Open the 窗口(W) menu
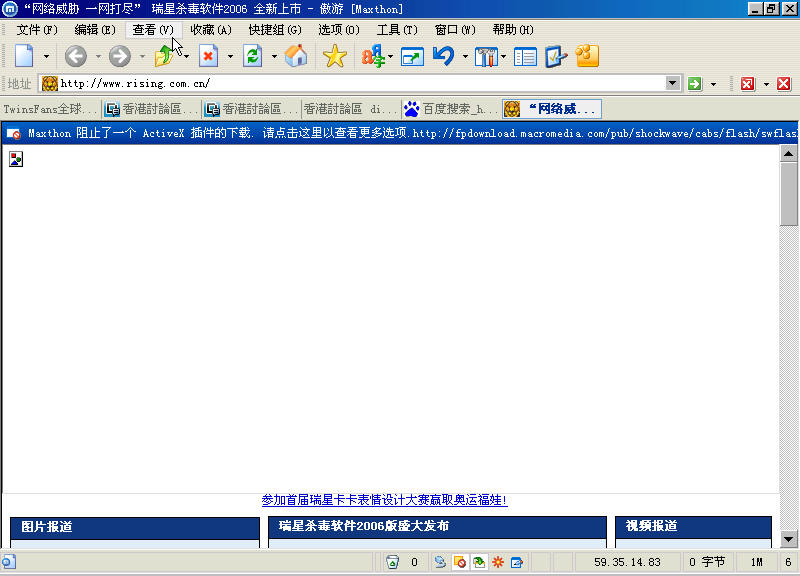 455,30
